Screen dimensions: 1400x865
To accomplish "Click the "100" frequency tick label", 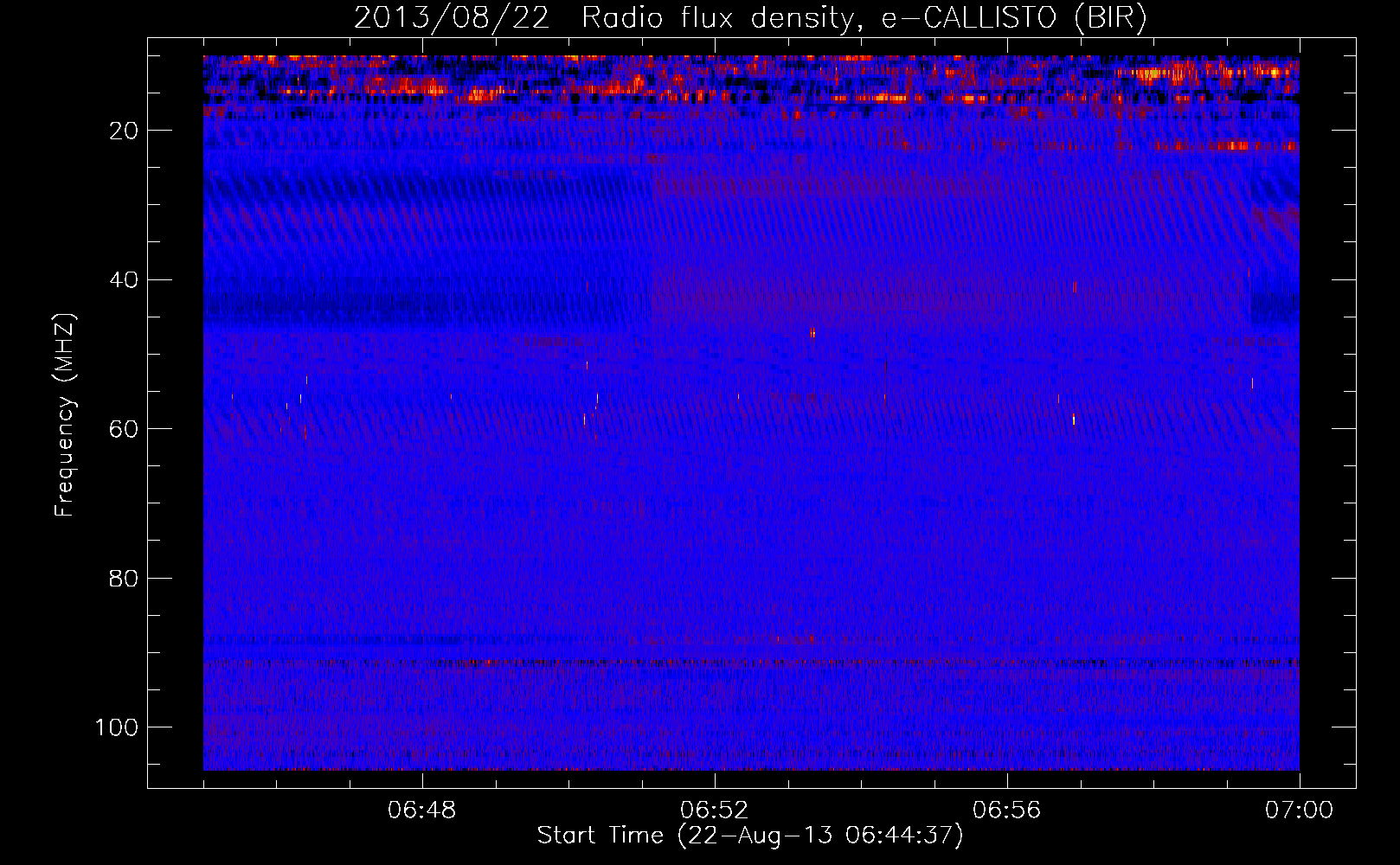I will (x=119, y=727).
